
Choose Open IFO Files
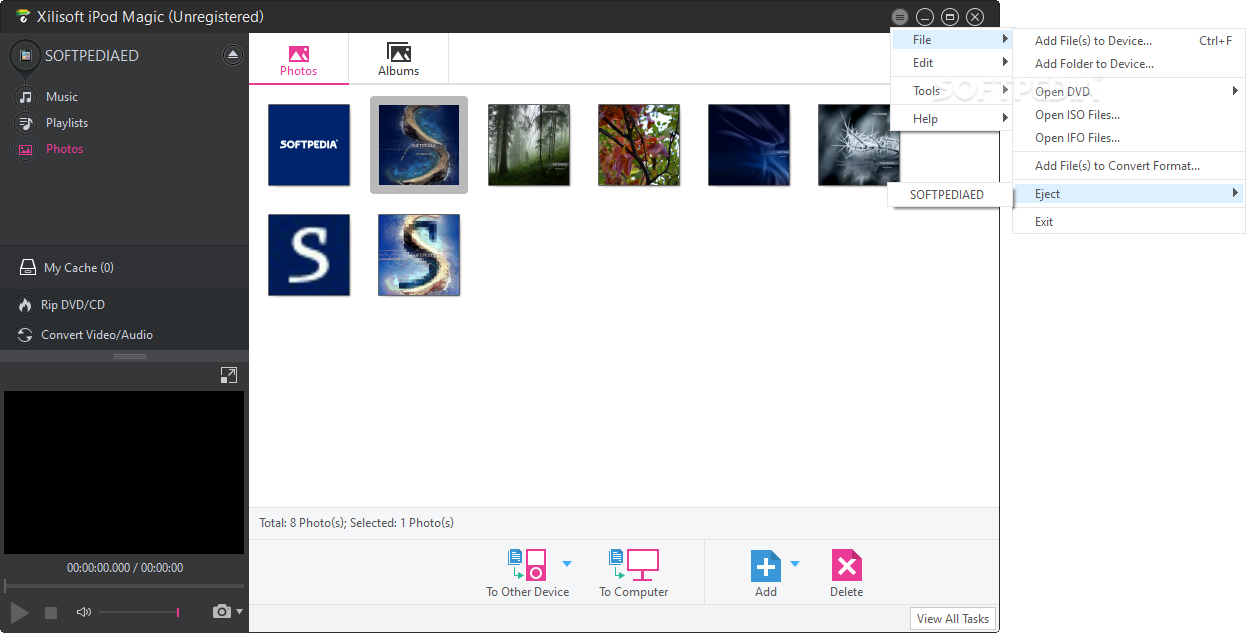click(x=1129, y=138)
